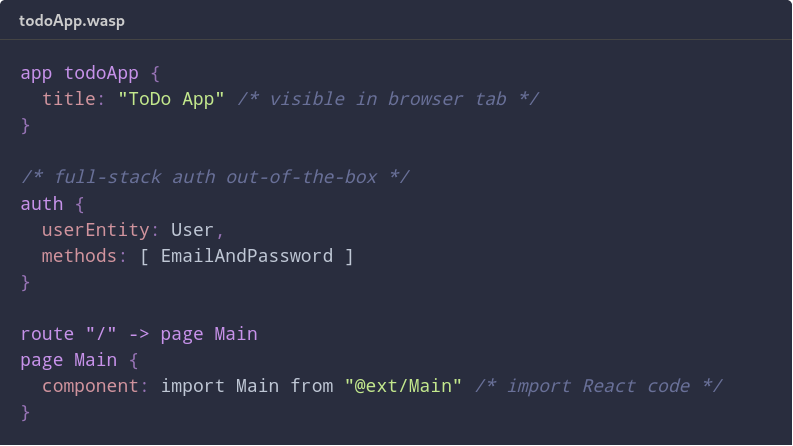This screenshot has height=446, width=793.
Task: Click the "ToDo App" title string
Action: (171, 99)
